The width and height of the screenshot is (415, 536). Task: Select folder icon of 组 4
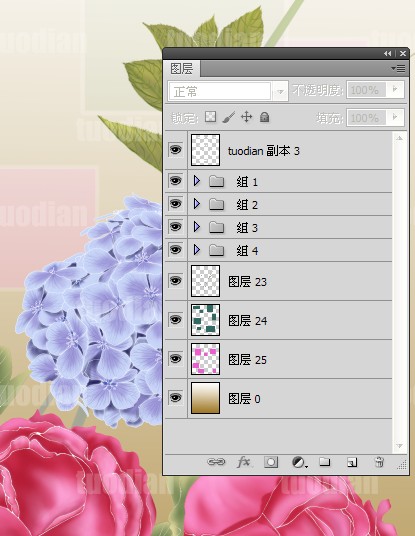coord(216,250)
